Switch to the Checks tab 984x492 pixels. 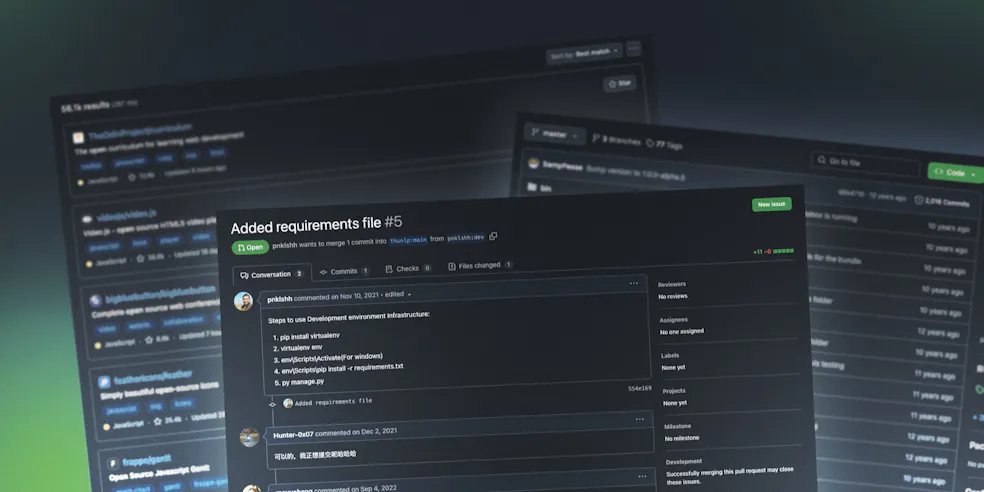pos(408,269)
